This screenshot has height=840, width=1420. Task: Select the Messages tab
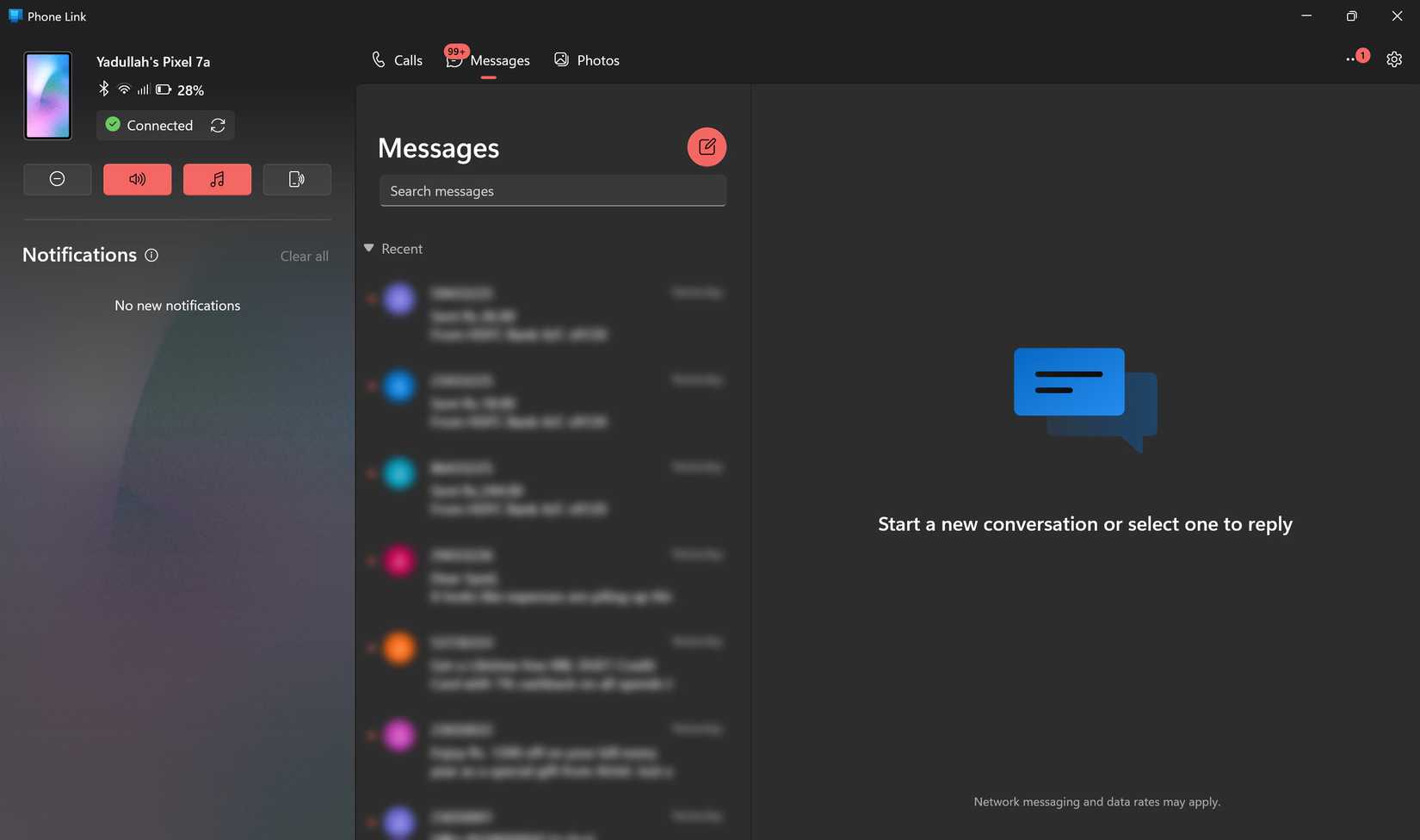pos(488,59)
